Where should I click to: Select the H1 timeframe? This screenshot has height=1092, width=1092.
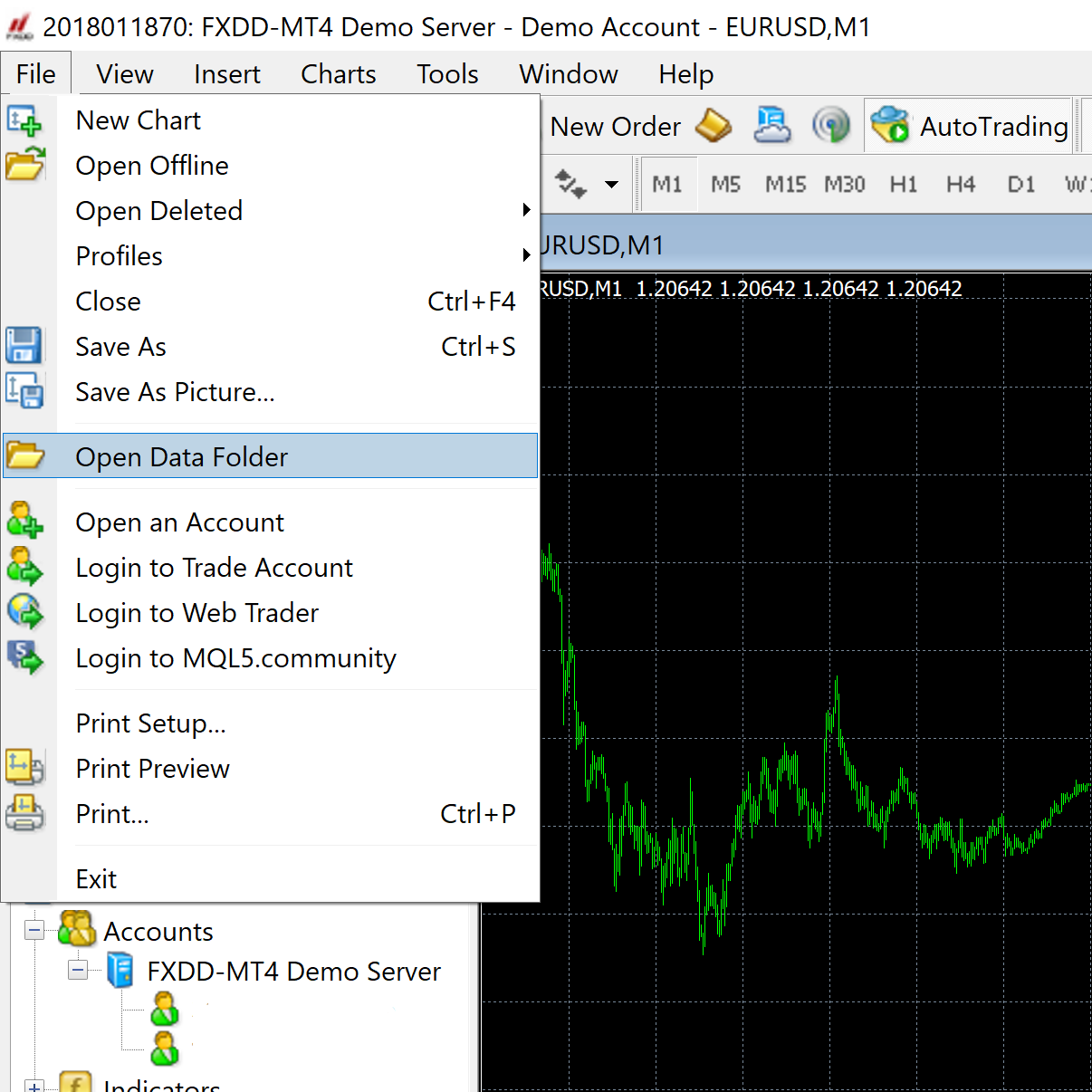[903, 185]
